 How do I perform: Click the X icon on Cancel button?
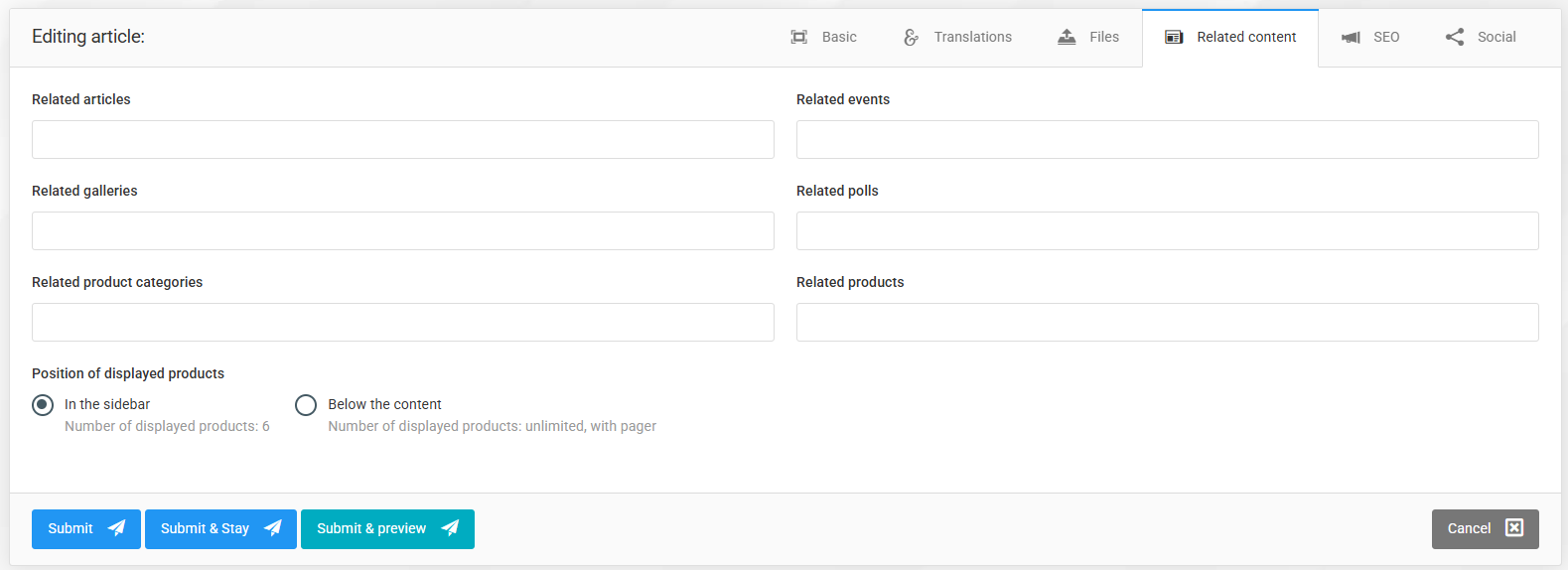(x=1514, y=528)
